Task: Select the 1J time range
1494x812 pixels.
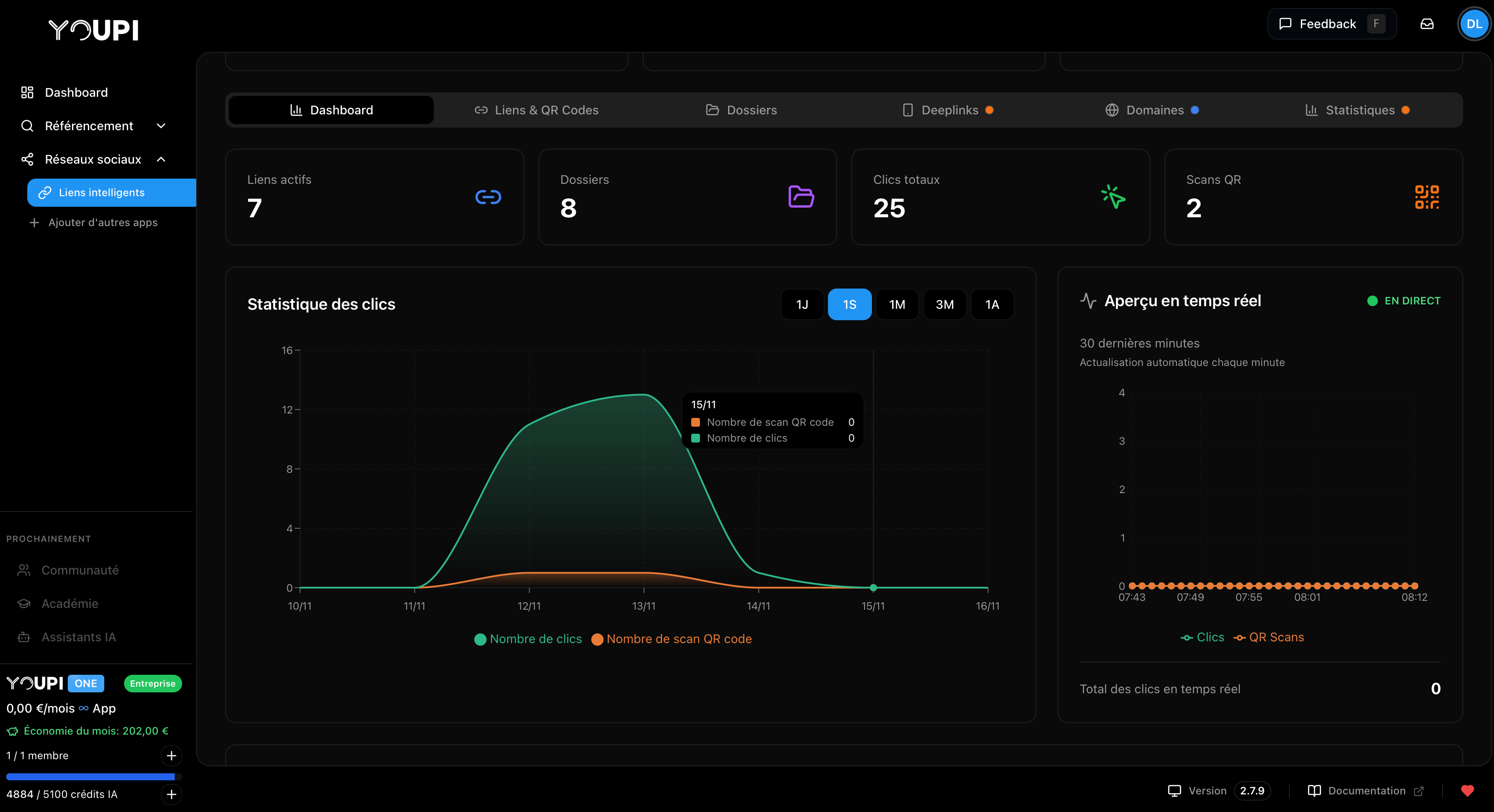Action: click(802, 304)
